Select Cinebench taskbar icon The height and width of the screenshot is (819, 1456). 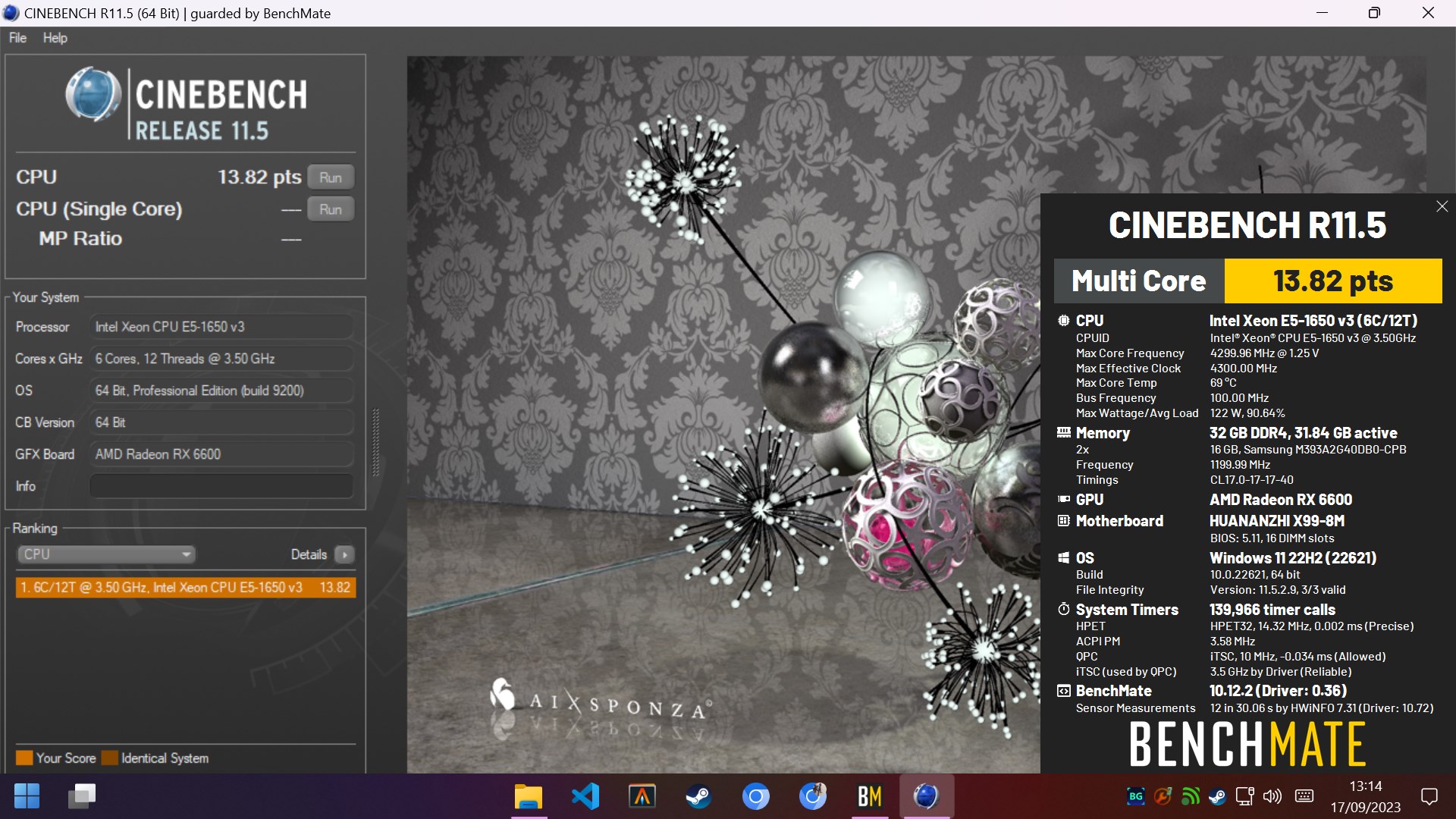926,796
